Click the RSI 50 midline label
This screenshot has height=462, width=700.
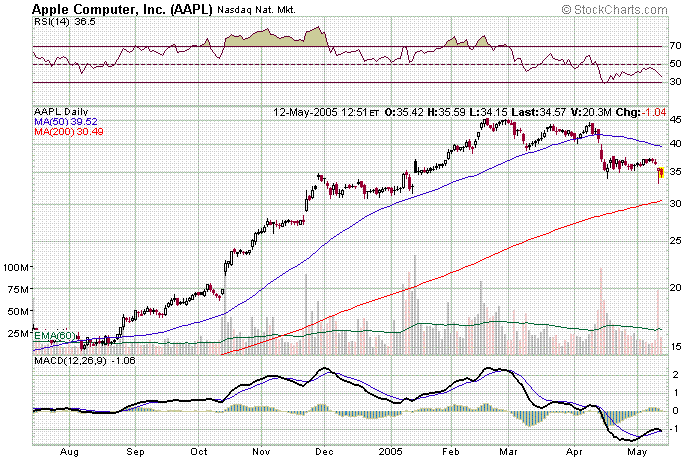(x=675, y=64)
